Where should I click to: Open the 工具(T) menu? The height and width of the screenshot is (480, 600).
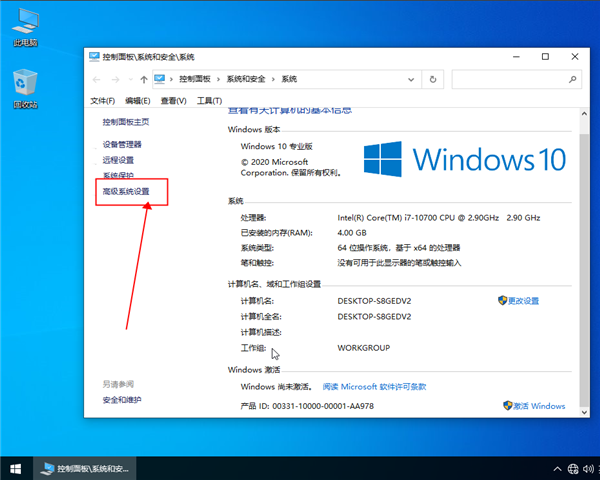point(208,101)
